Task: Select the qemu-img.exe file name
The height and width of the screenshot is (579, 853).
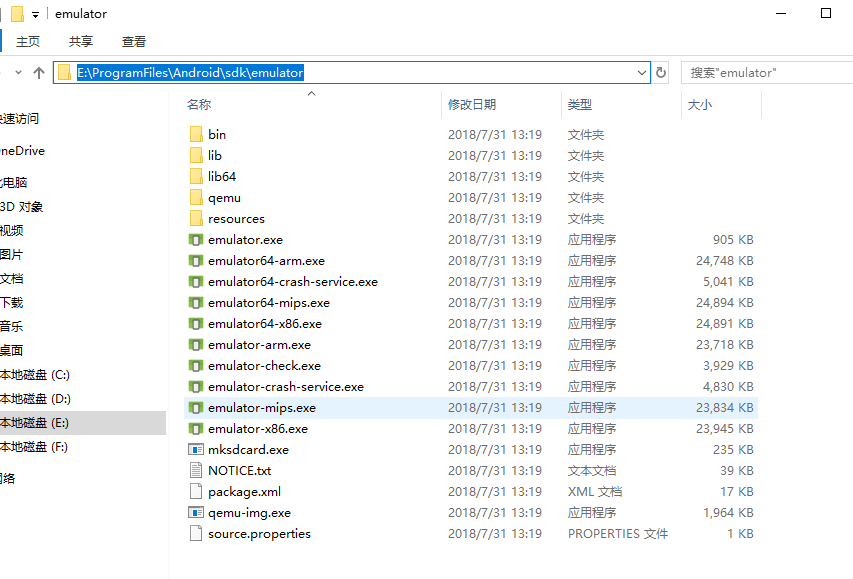Action: click(x=249, y=513)
